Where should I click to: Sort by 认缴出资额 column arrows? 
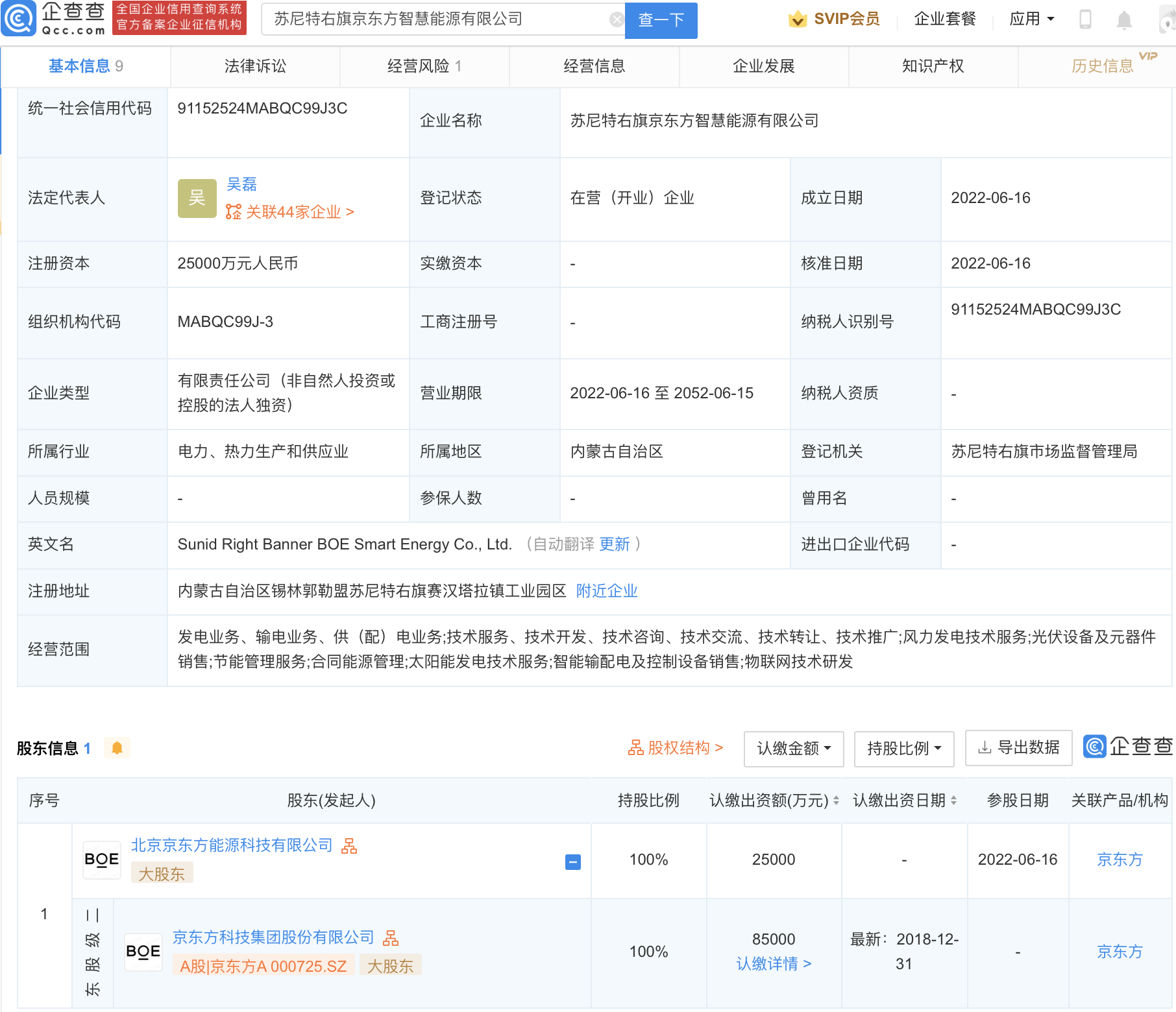836,801
